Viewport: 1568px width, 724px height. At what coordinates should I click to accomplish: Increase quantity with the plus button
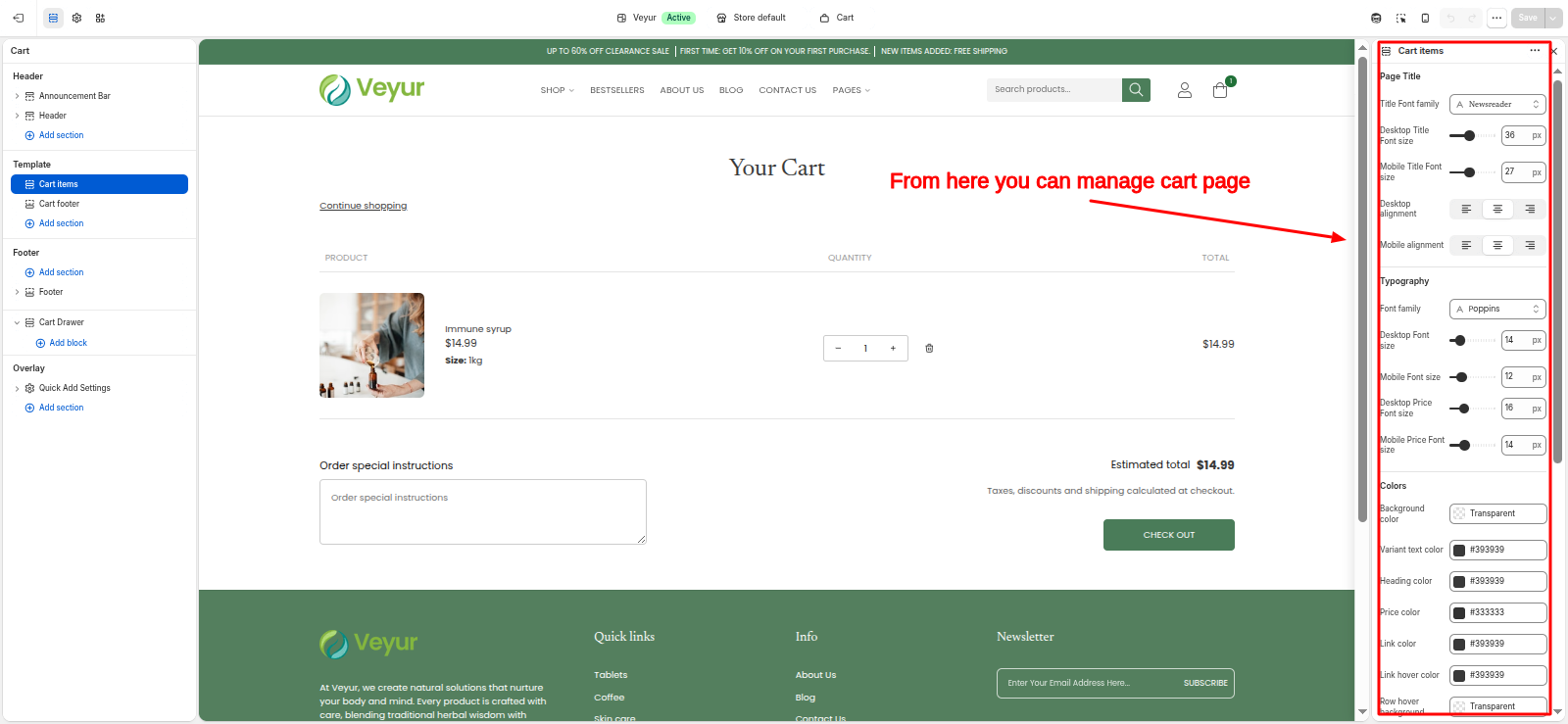[x=893, y=348]
